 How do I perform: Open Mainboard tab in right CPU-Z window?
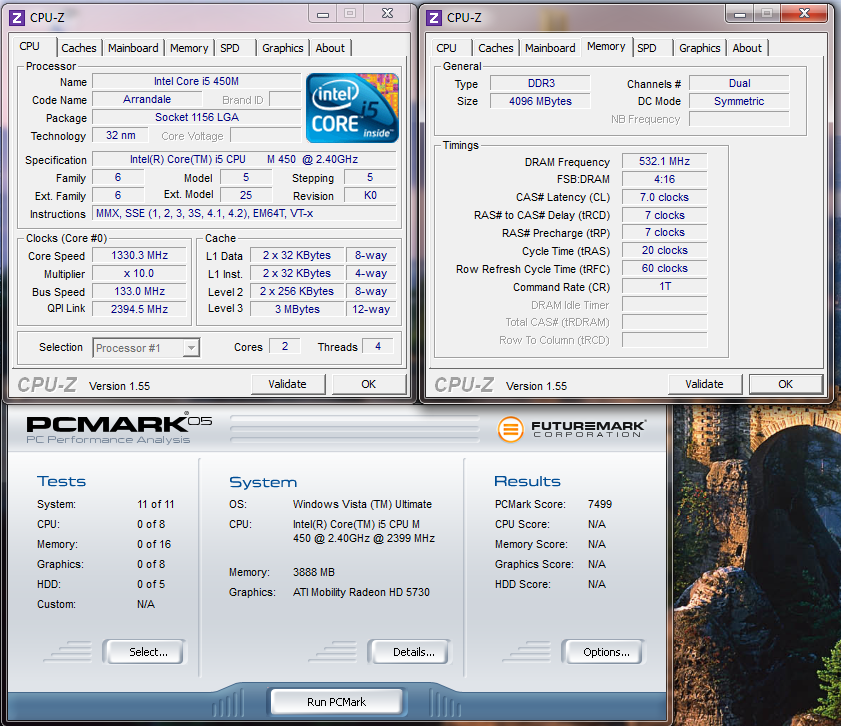pyautogui.click(x=550, y=48)
